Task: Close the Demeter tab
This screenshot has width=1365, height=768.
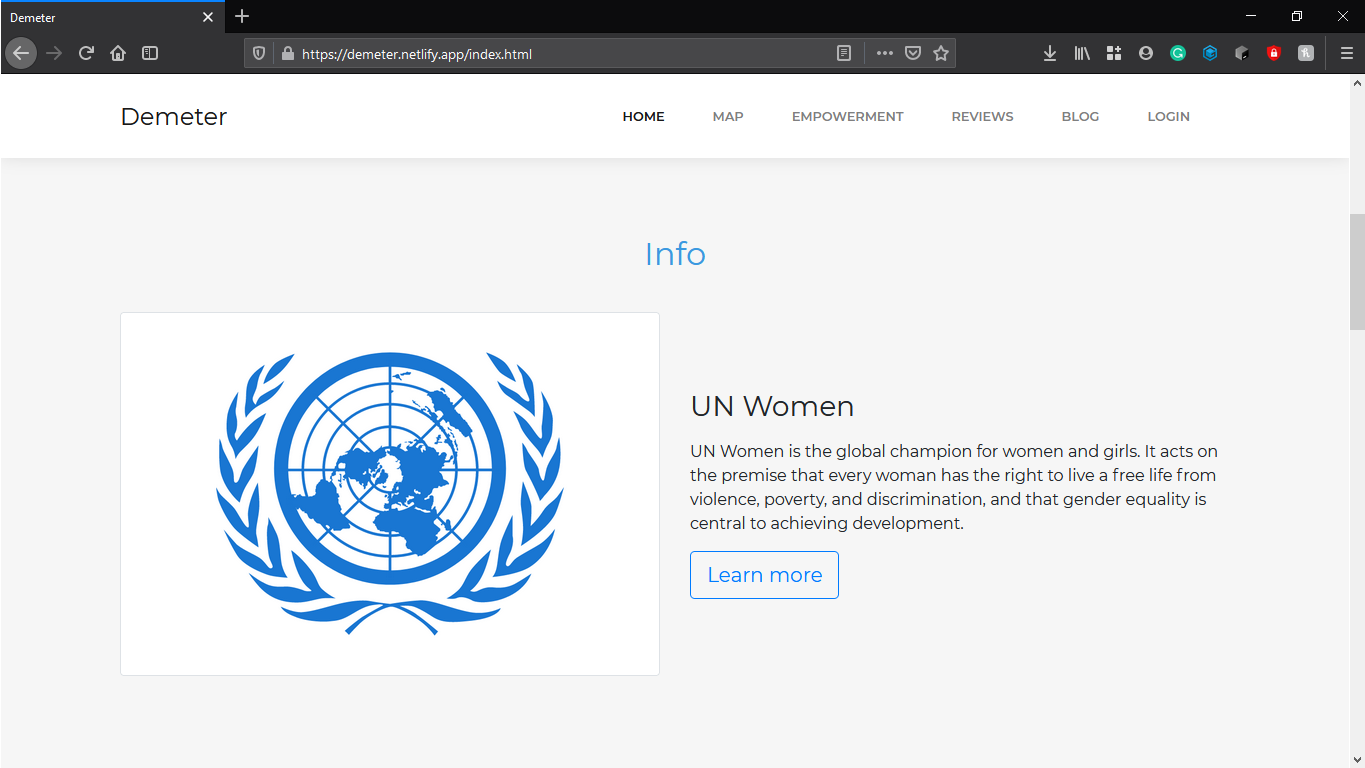Action: click(x=208, y=17)
